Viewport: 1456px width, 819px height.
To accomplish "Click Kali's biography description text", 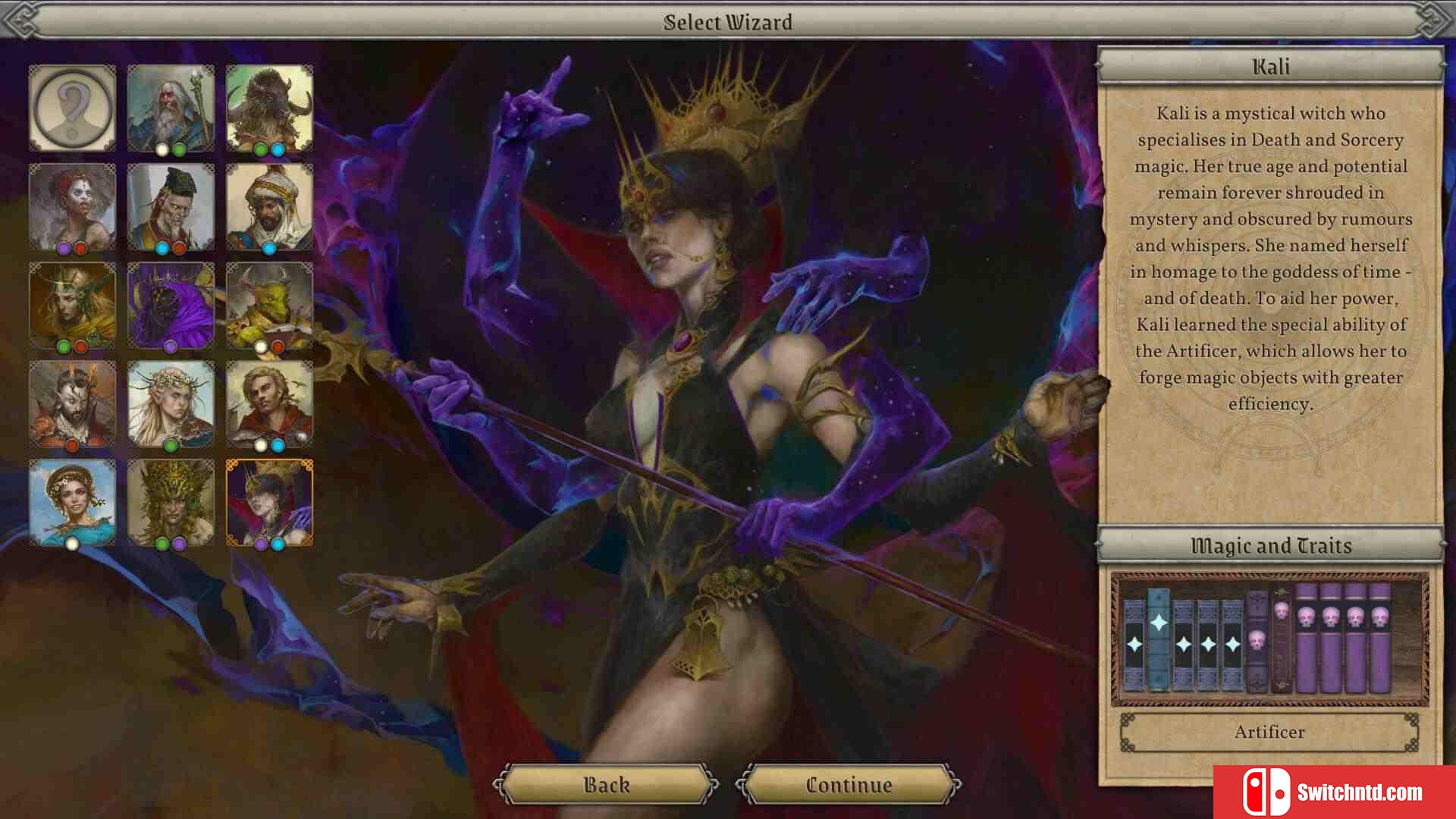I will click(1270, 259).
